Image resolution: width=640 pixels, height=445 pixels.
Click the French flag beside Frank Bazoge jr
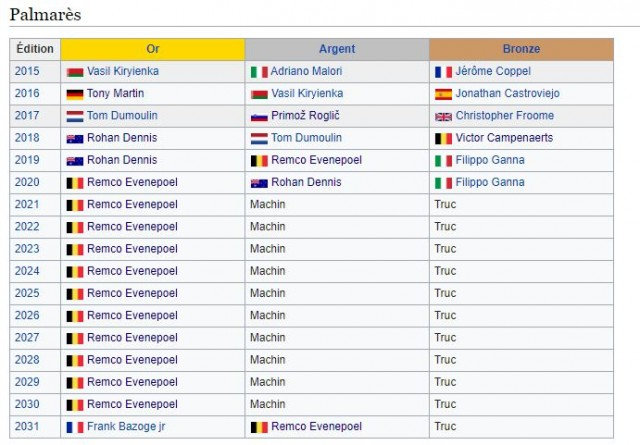74,427
